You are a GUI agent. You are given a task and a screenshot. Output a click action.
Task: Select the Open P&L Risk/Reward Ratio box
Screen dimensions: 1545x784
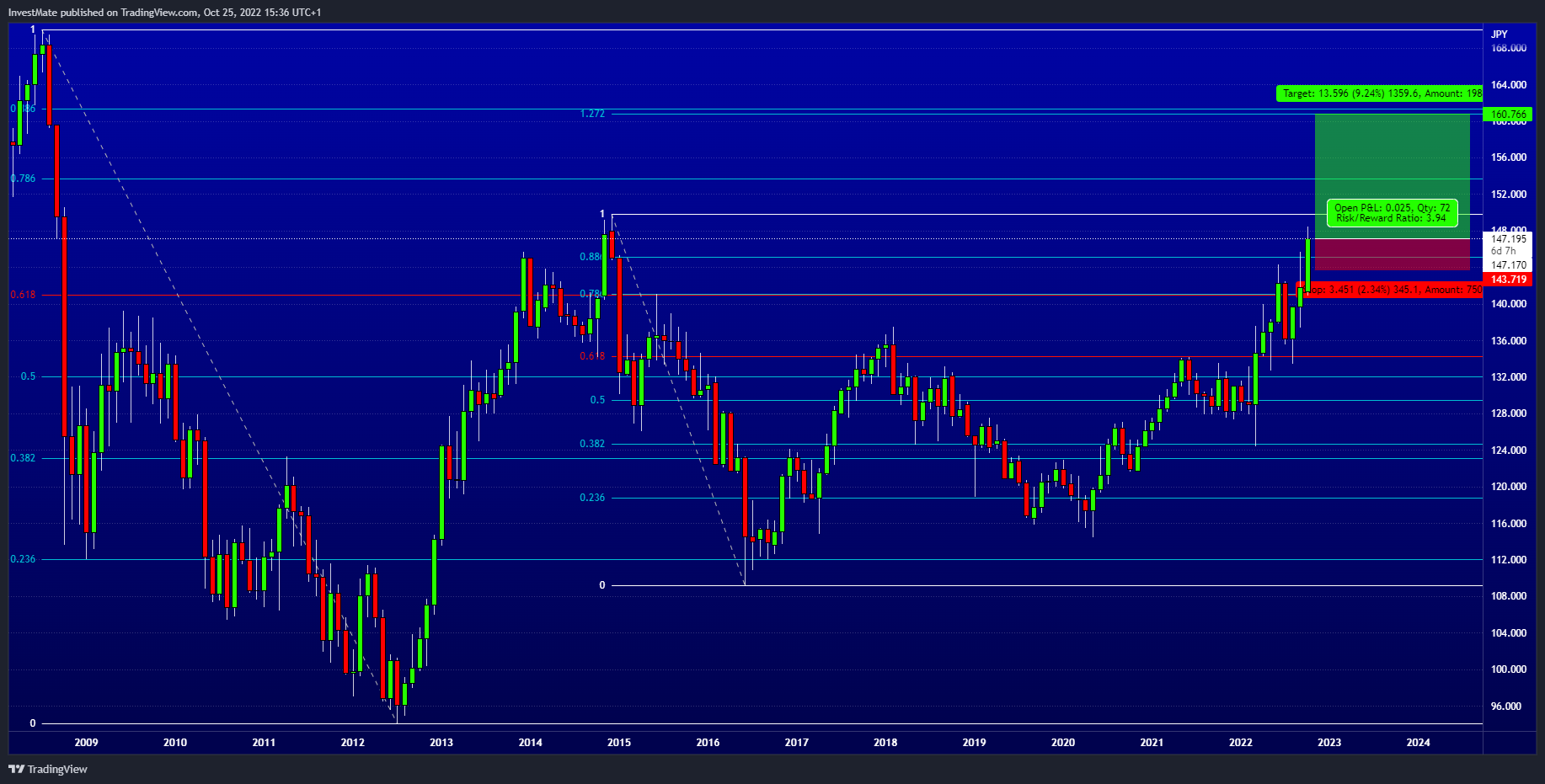1392,213
